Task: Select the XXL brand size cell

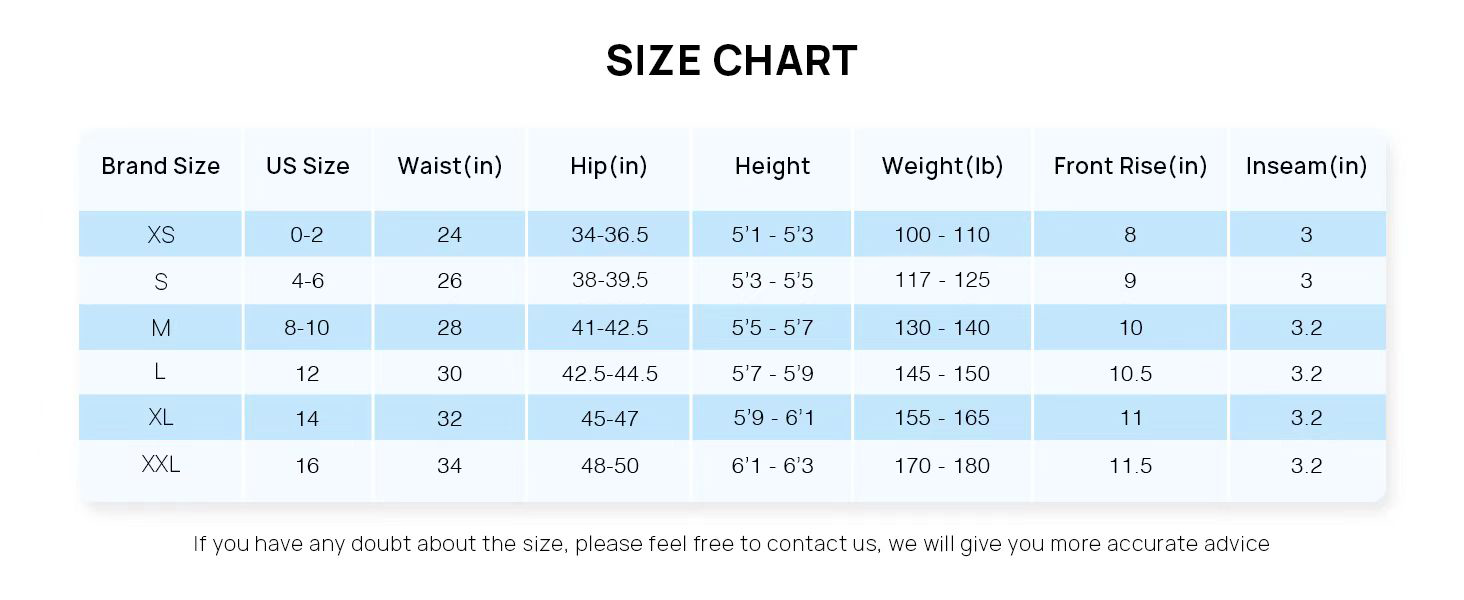Action: [161, 465]
